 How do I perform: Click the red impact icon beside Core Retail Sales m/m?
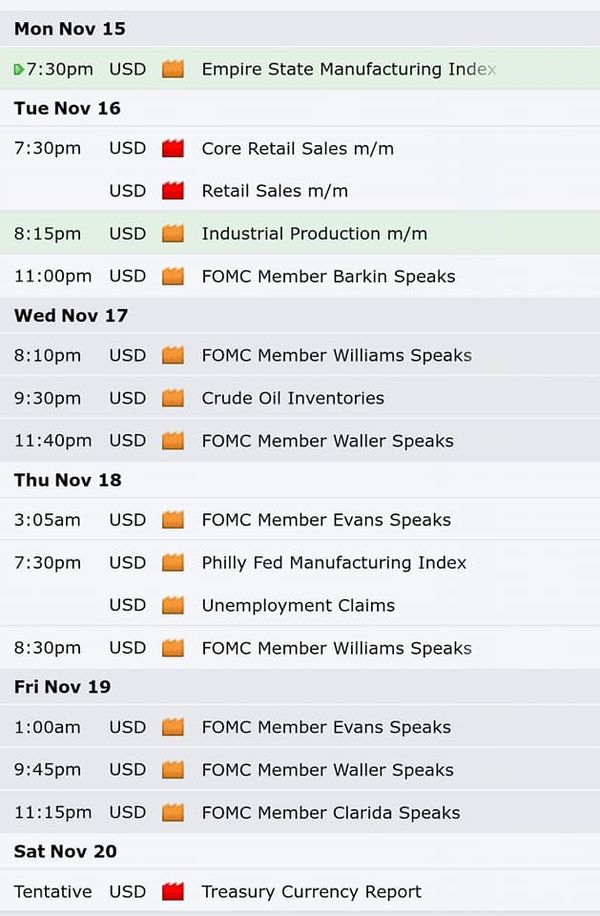click(173, 148)
